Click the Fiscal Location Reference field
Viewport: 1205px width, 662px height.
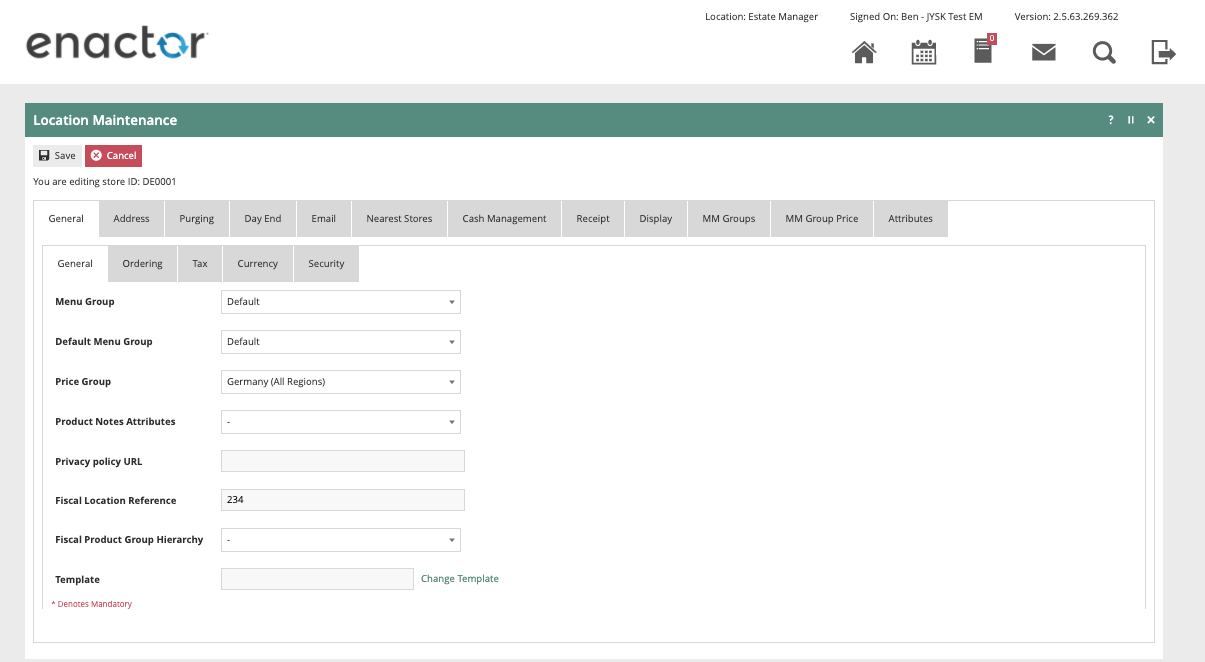tap(342, 500)
